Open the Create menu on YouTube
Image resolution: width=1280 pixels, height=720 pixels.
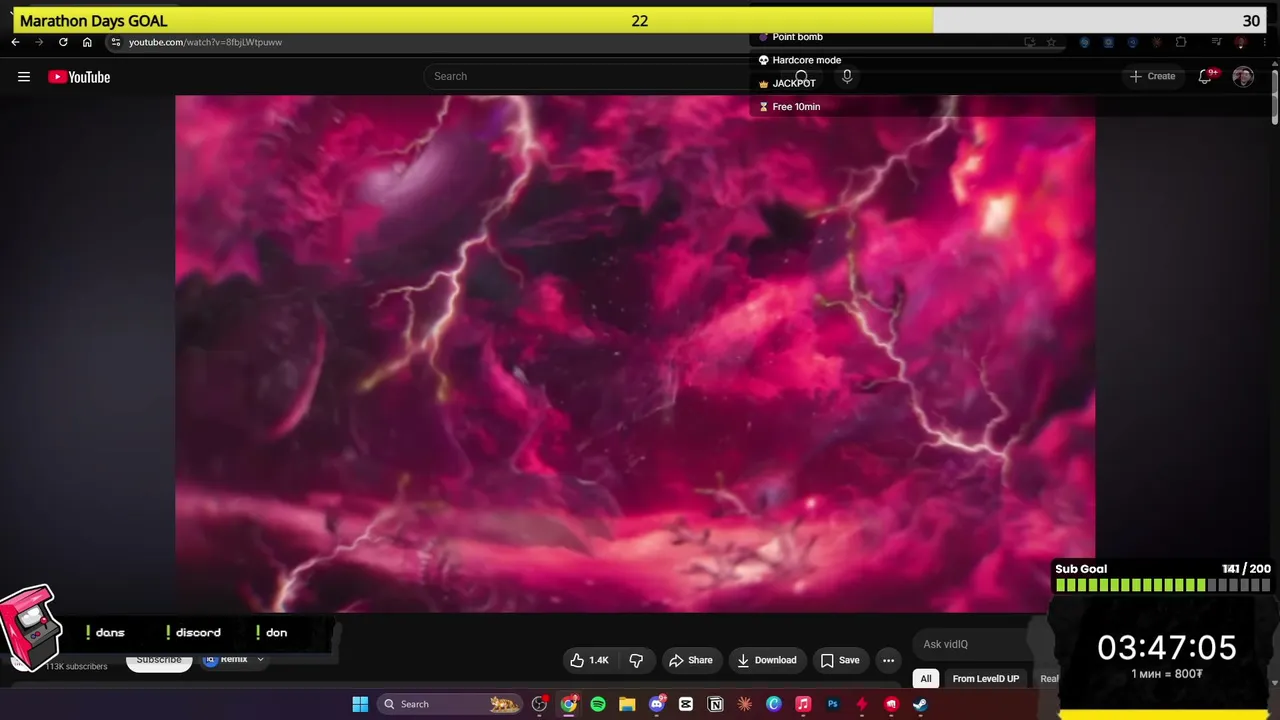1152,76
